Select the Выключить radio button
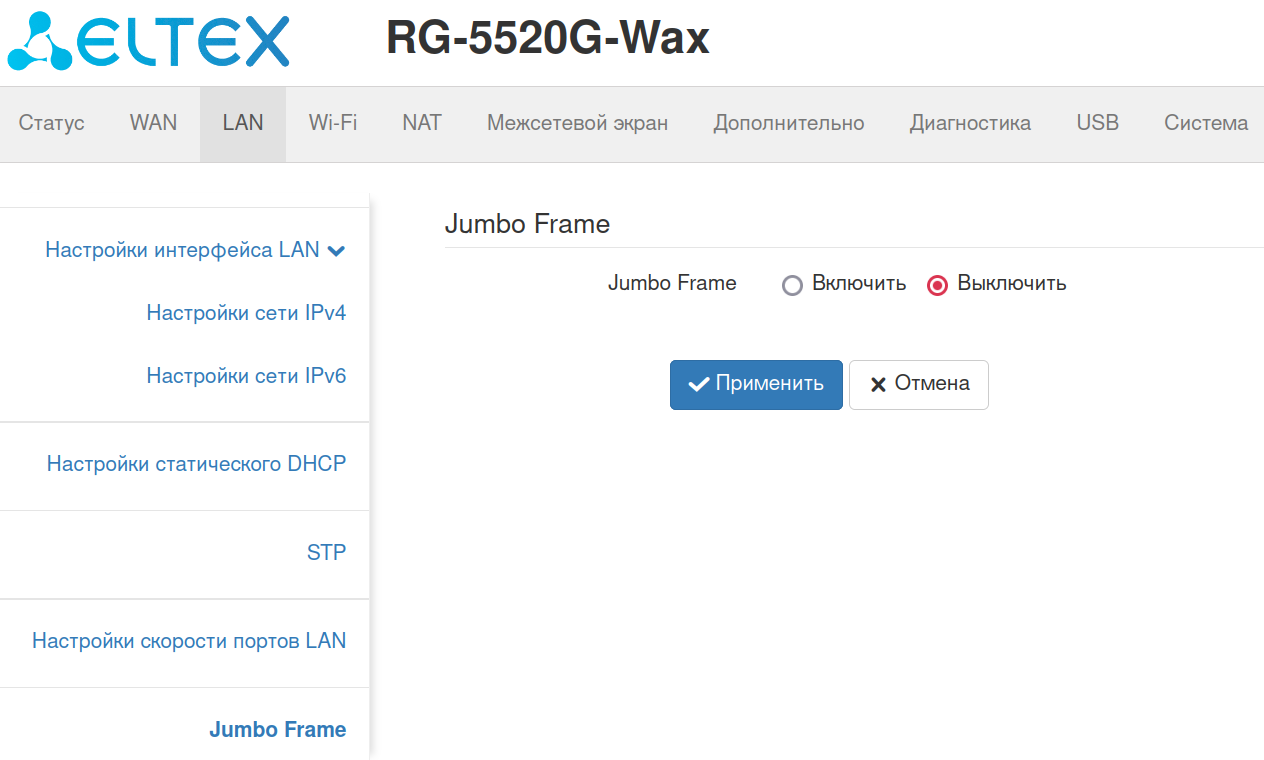 coord(937,286)
